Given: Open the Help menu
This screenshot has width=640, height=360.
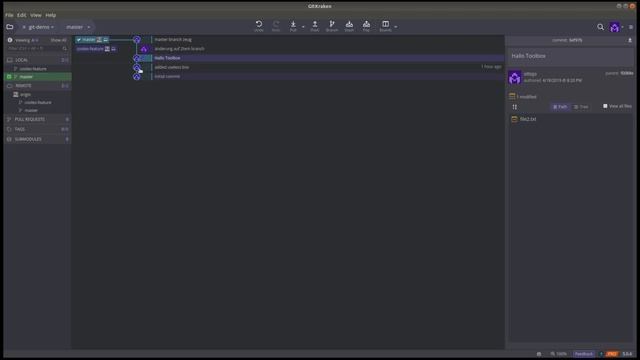Looking at the screenshot, I should [51, 15].
